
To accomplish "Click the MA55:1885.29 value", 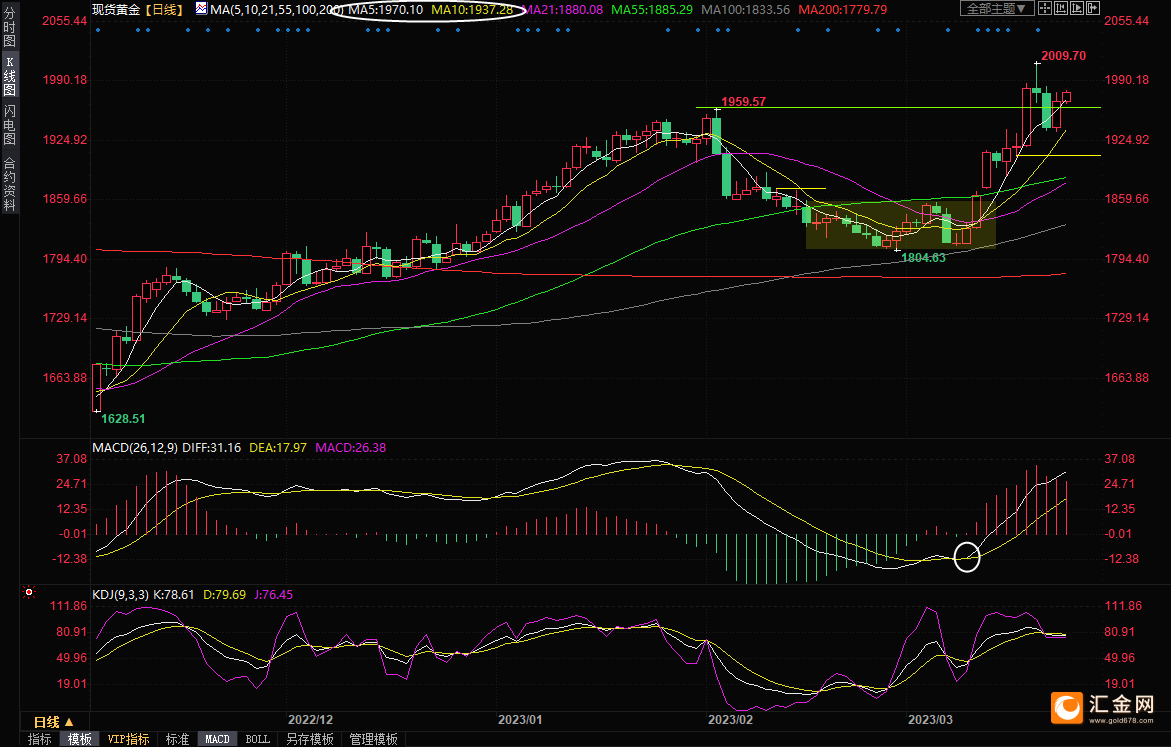I will [652, 10].
